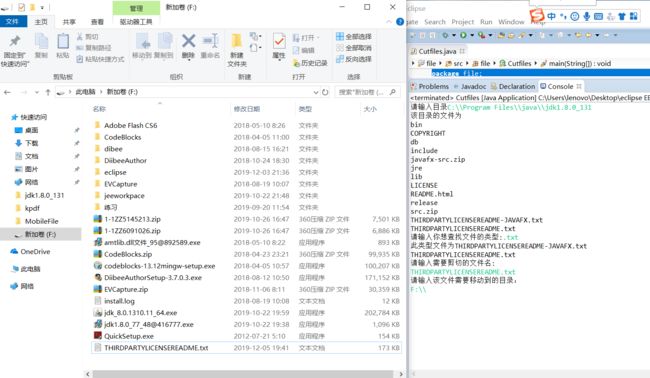Open Eclipse Run menu

(486, 22)
